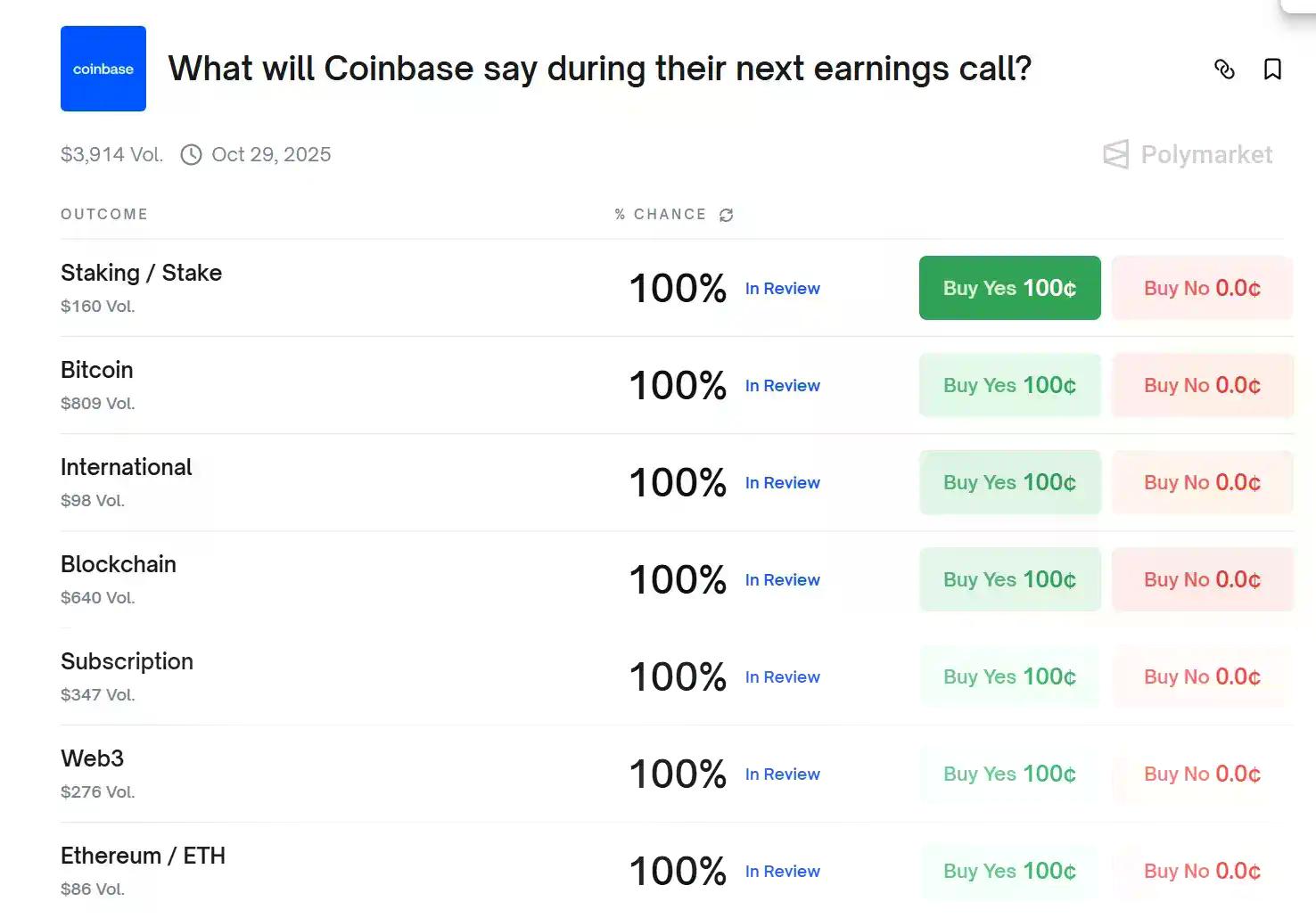Image resolution: width=1316 pixels, height=918 pixels.
Task: Select the Subscription outcome title
Action: coord(127,661)
